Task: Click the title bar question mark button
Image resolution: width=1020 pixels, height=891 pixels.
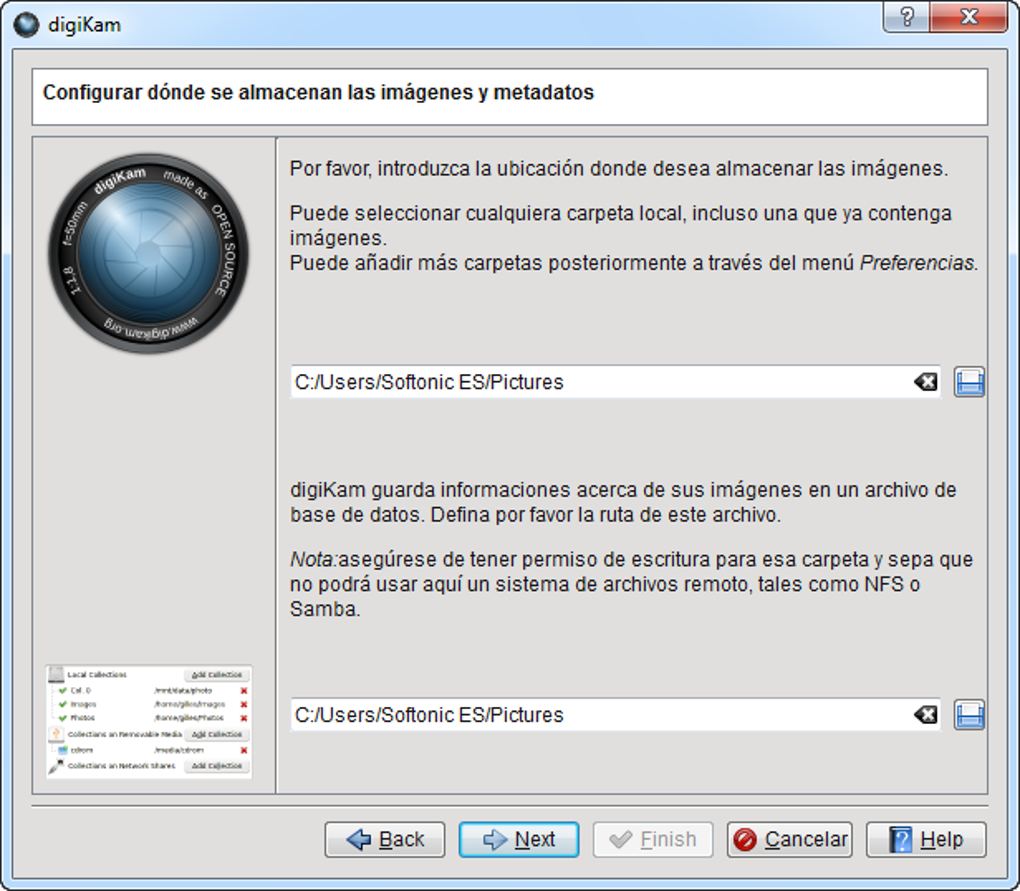Action: point(907,16)
